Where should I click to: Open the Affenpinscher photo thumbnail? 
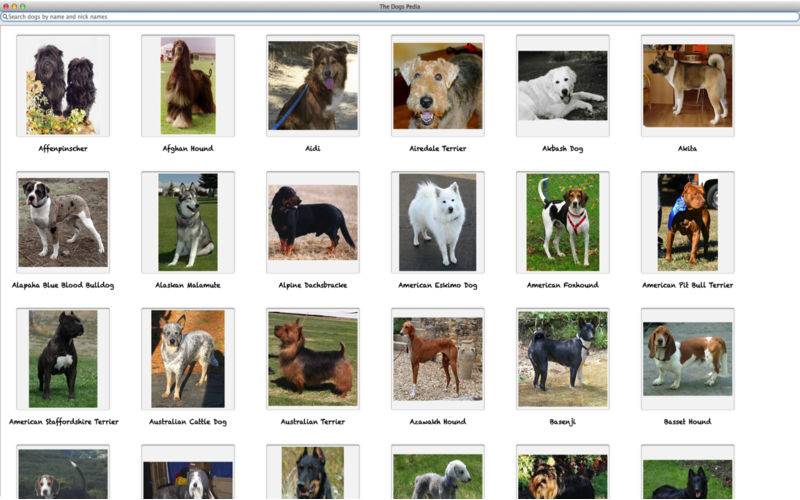(63, 86)
